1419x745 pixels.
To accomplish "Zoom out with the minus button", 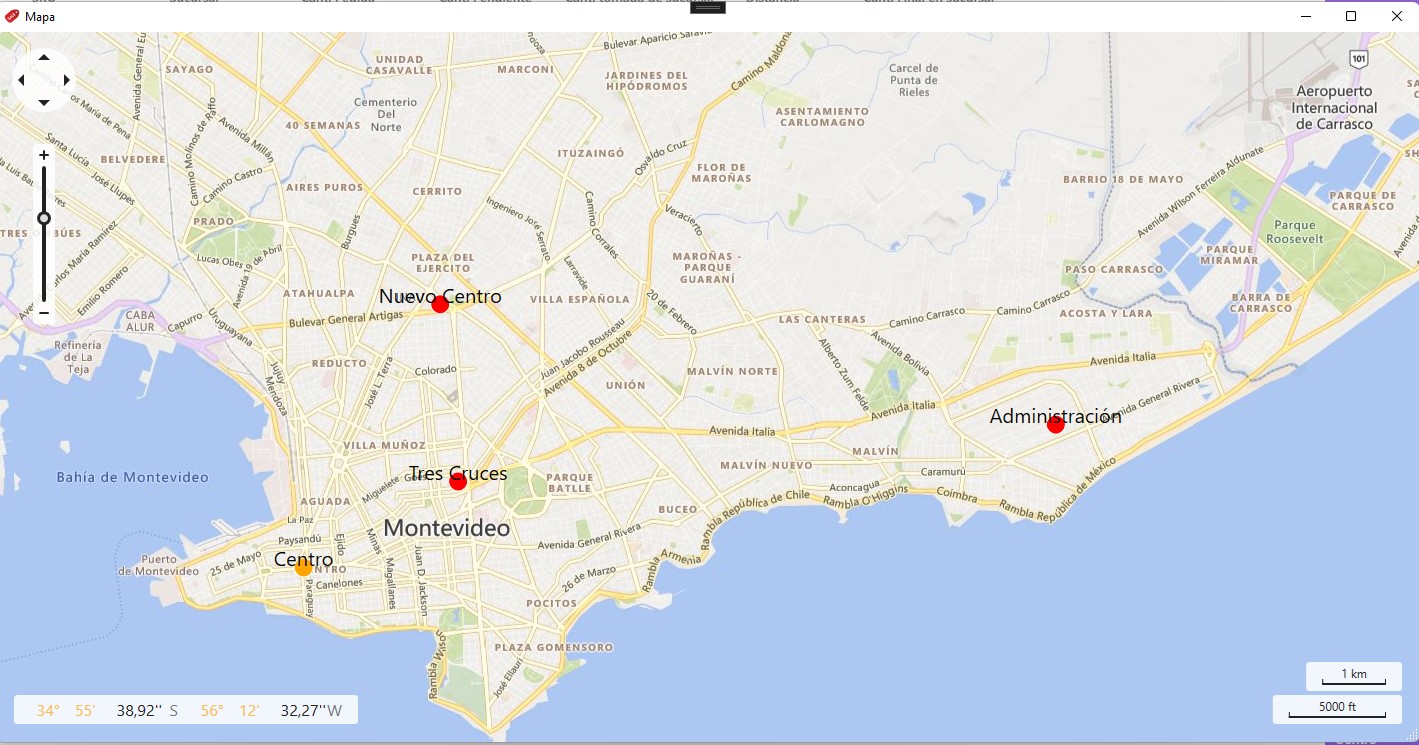I will click(44, 313).
